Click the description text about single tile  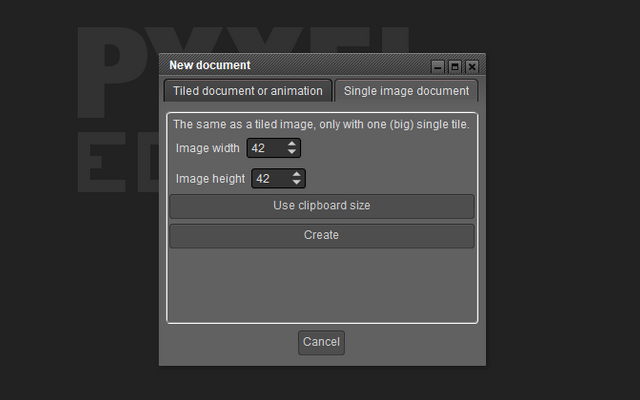[x=321, y=124]
